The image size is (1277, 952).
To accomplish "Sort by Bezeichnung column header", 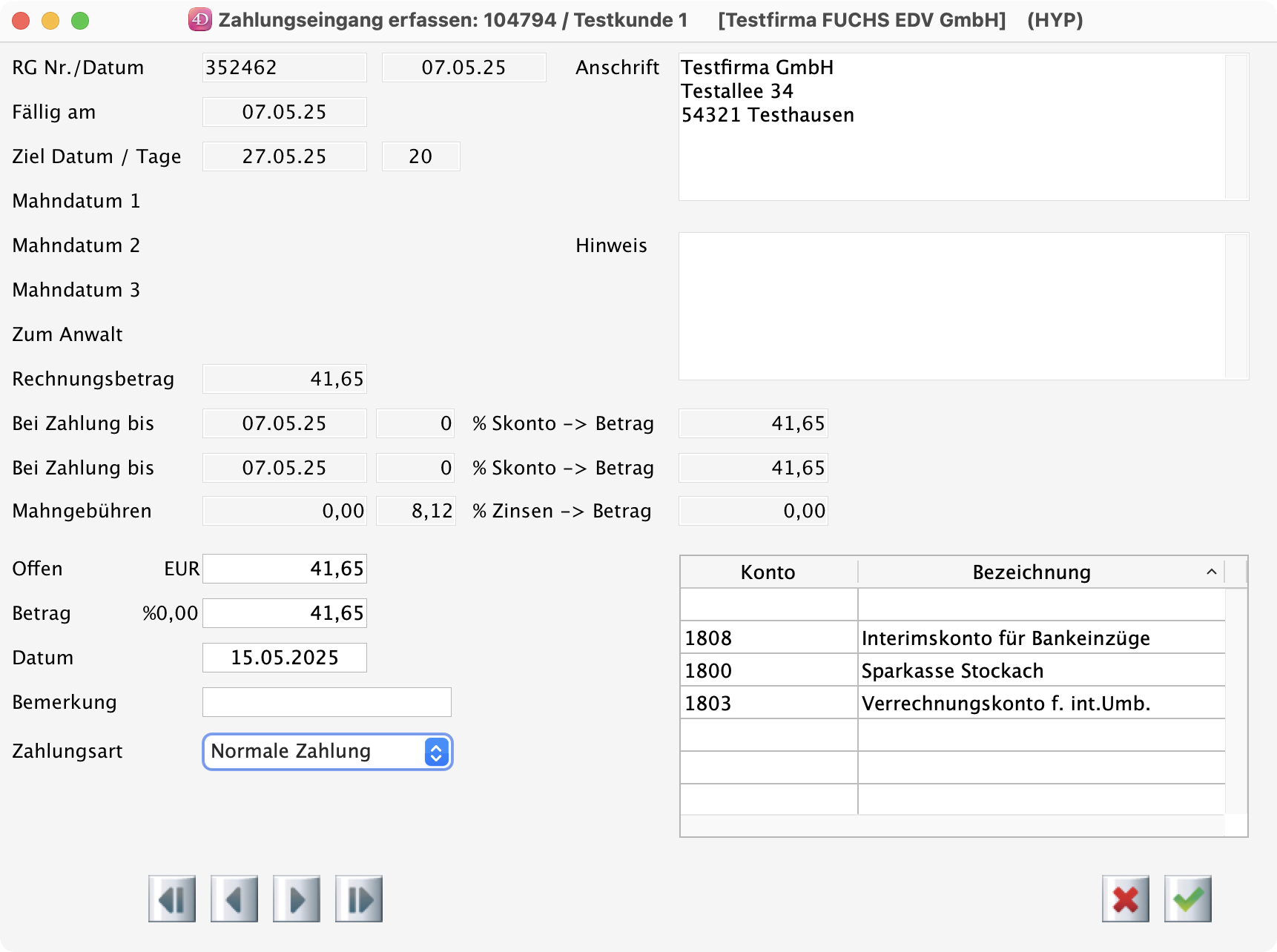I will click(x=1031, y=572).
